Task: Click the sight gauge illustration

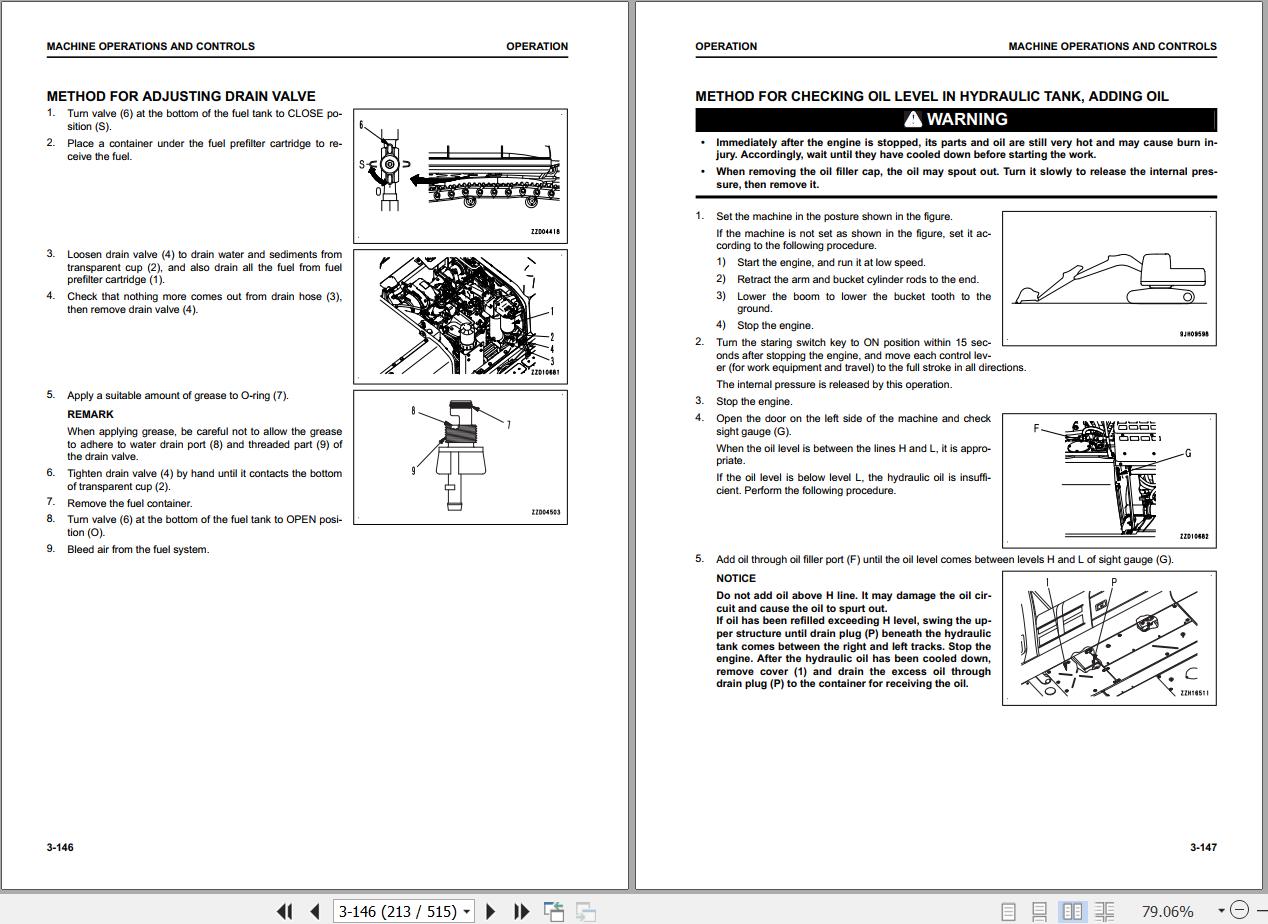Action: tap(1109, 480)
